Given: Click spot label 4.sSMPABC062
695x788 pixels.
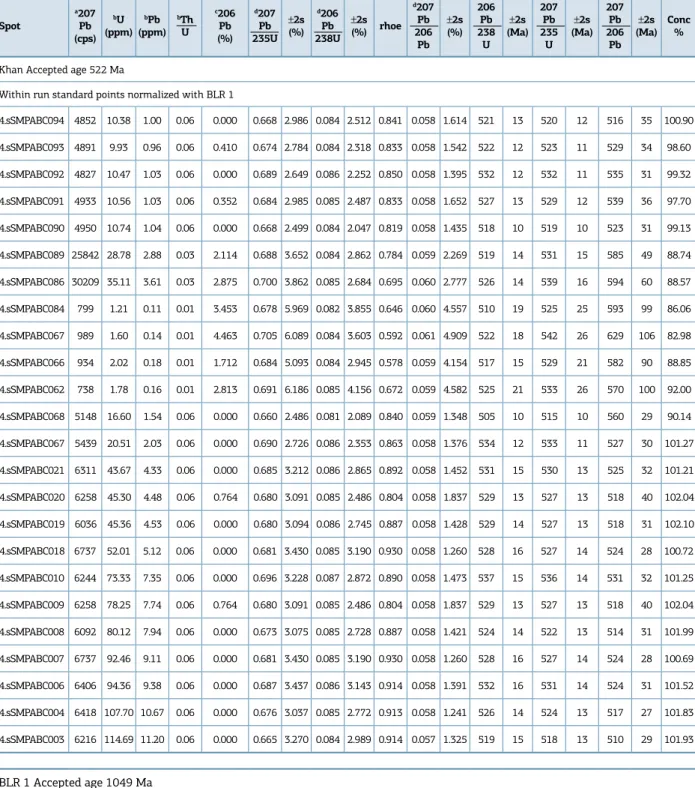Looking at the screenshot, I should tap(32, 390).
